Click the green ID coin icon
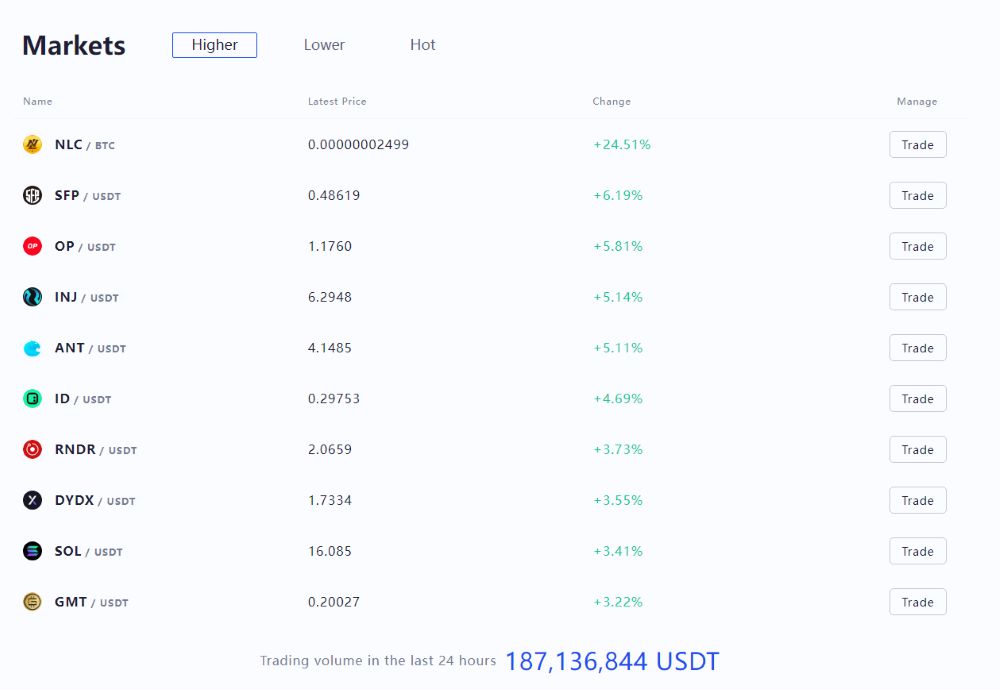The width and height of the screenshot is (1000, 690). [x=33, y=399]
